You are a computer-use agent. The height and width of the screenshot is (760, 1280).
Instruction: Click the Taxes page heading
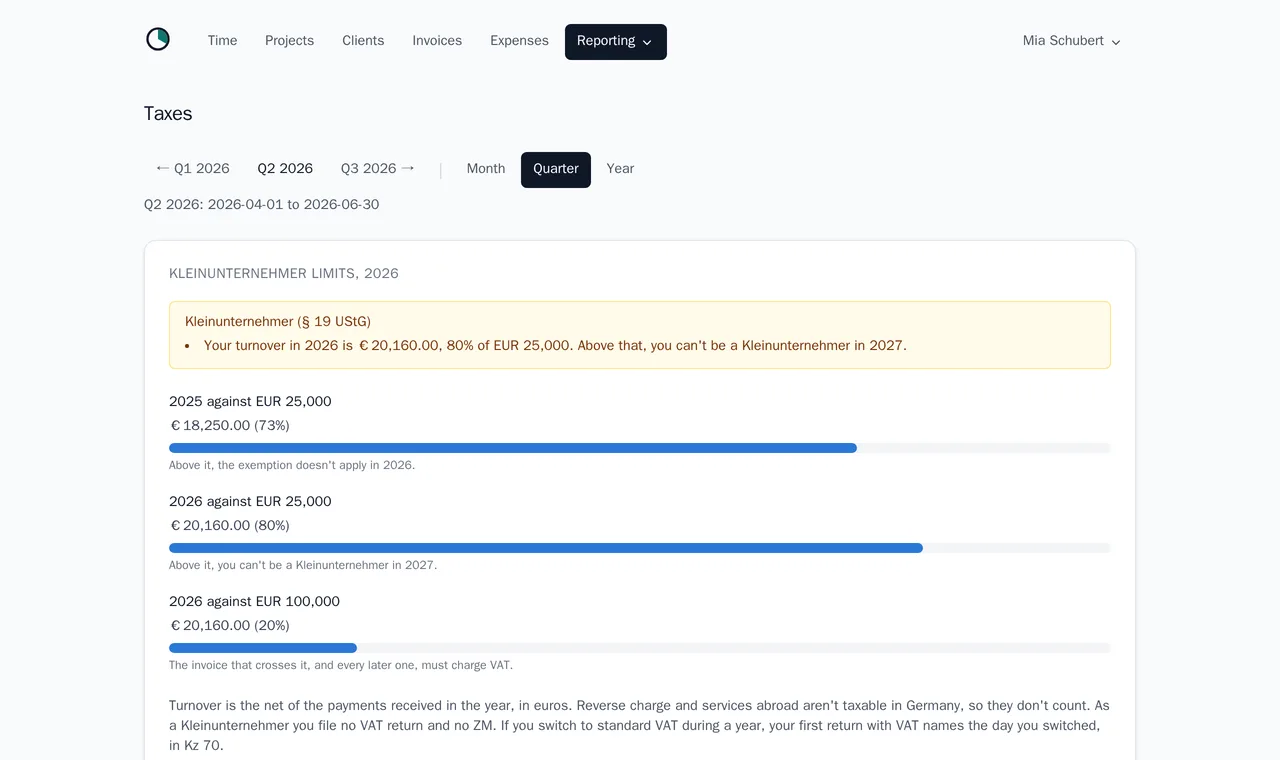168,113
